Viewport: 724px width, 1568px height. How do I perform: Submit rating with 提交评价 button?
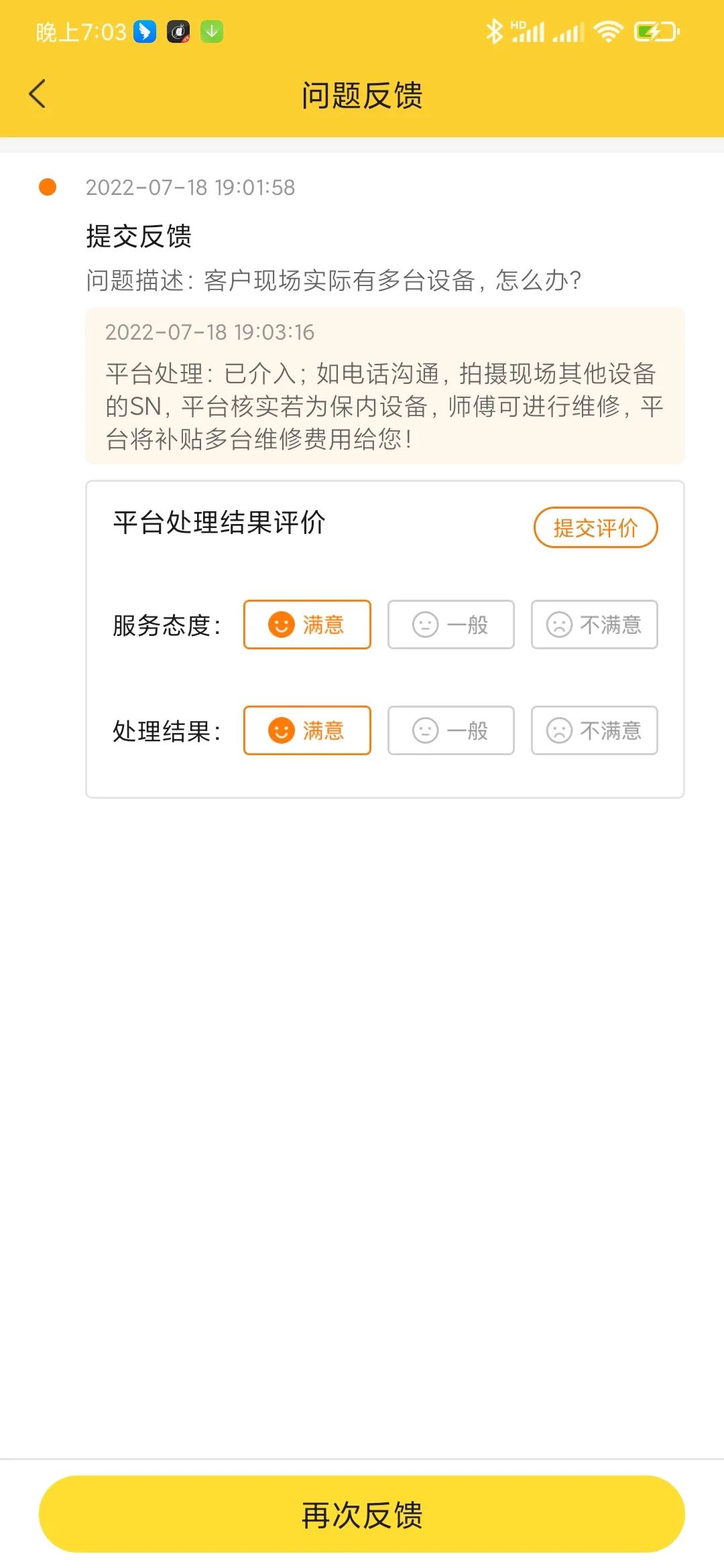pyautogui.click(x=596, y=527)
